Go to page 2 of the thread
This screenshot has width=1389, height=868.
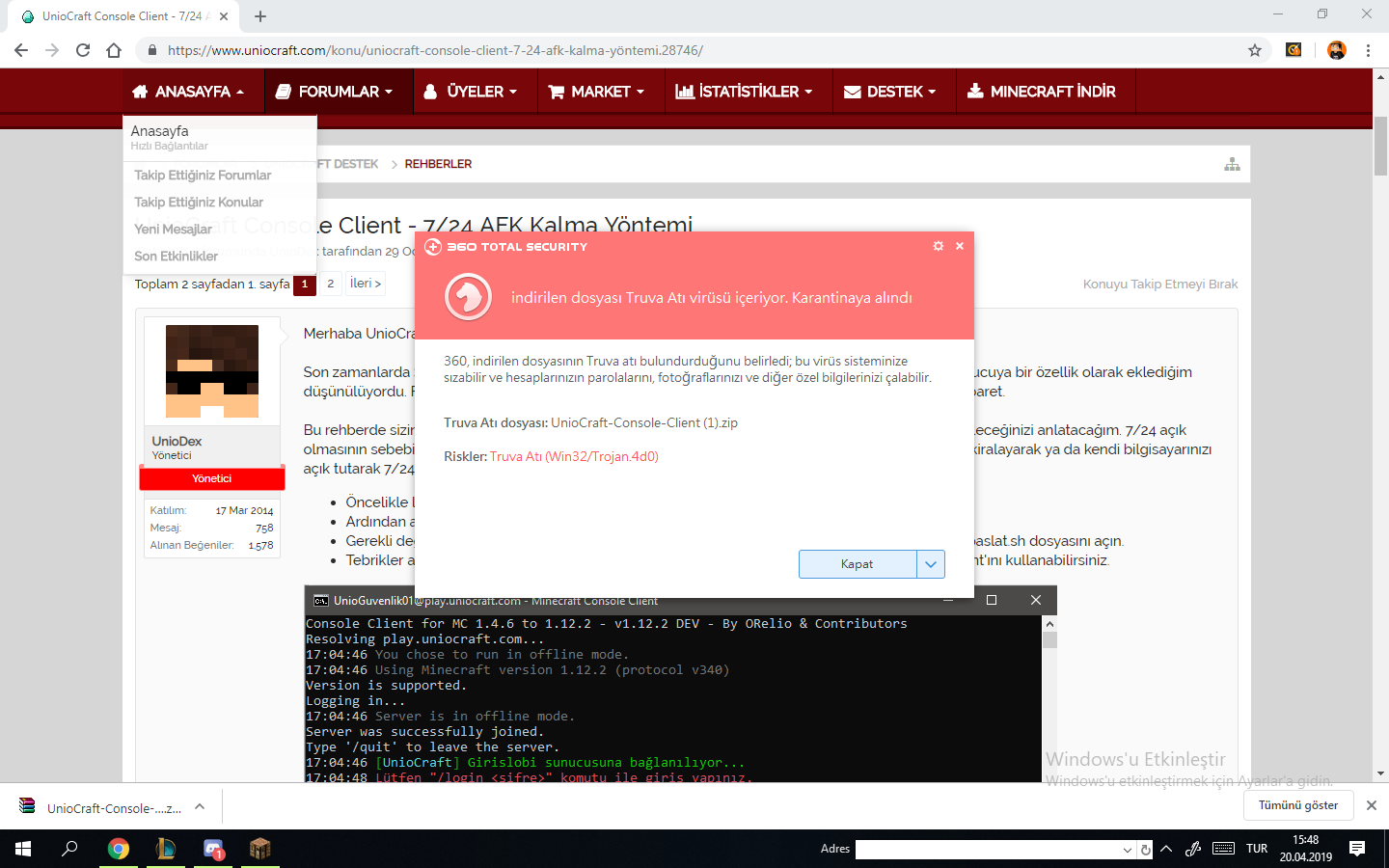pyautogui.click(x=330, y=284)
